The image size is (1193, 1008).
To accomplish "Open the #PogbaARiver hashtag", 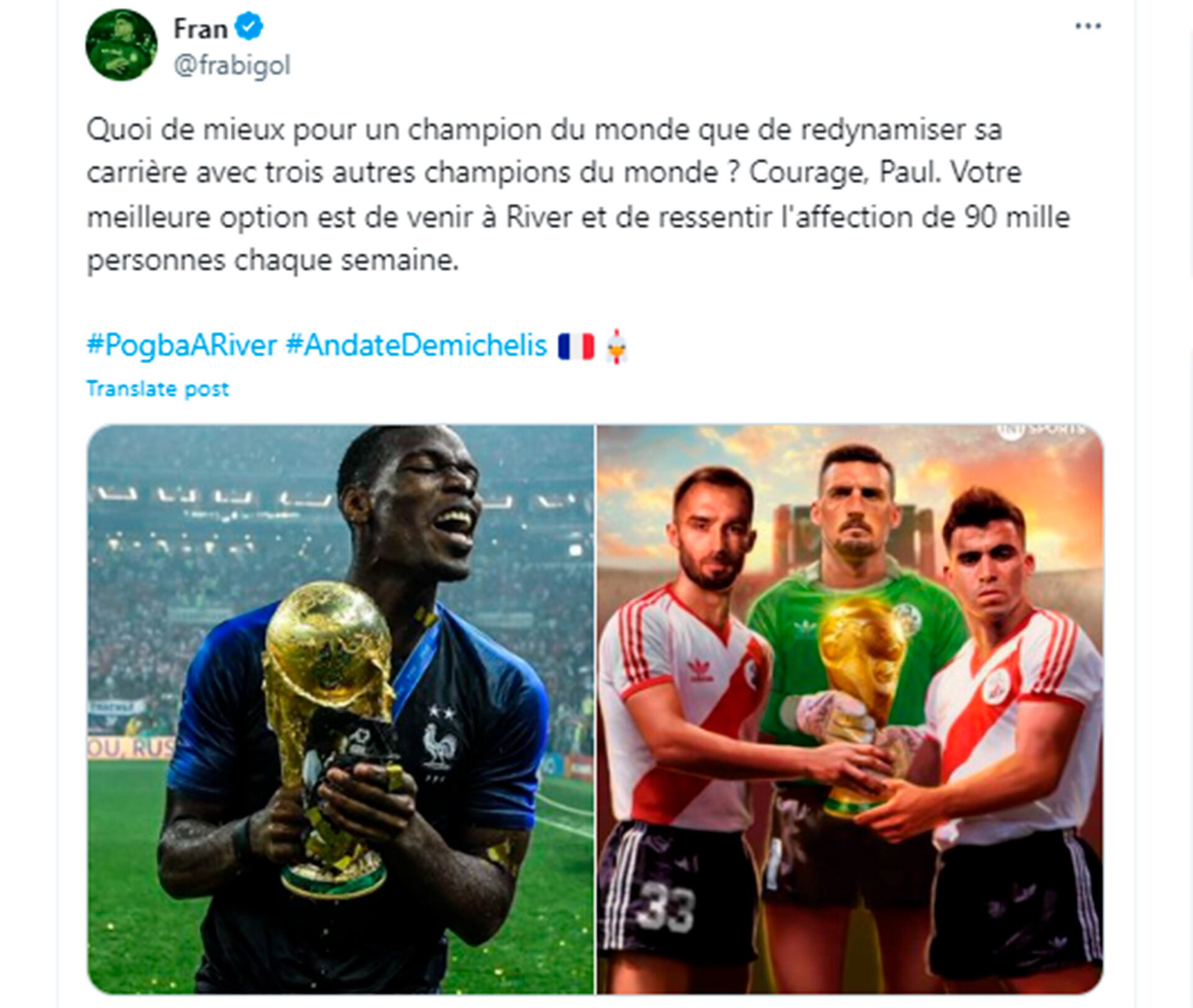I will click(181, 345).
